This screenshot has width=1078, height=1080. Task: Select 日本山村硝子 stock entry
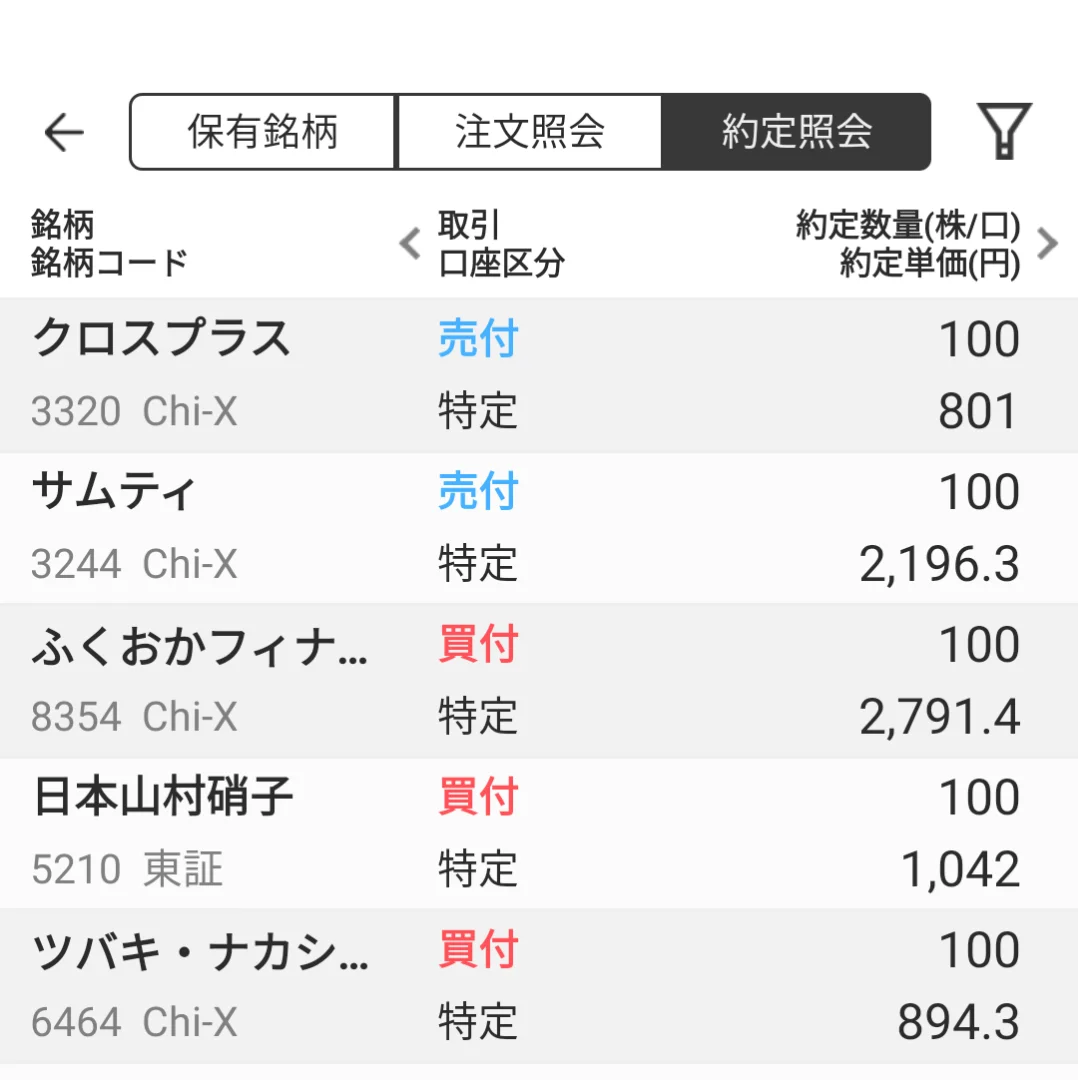click(164, 798)
